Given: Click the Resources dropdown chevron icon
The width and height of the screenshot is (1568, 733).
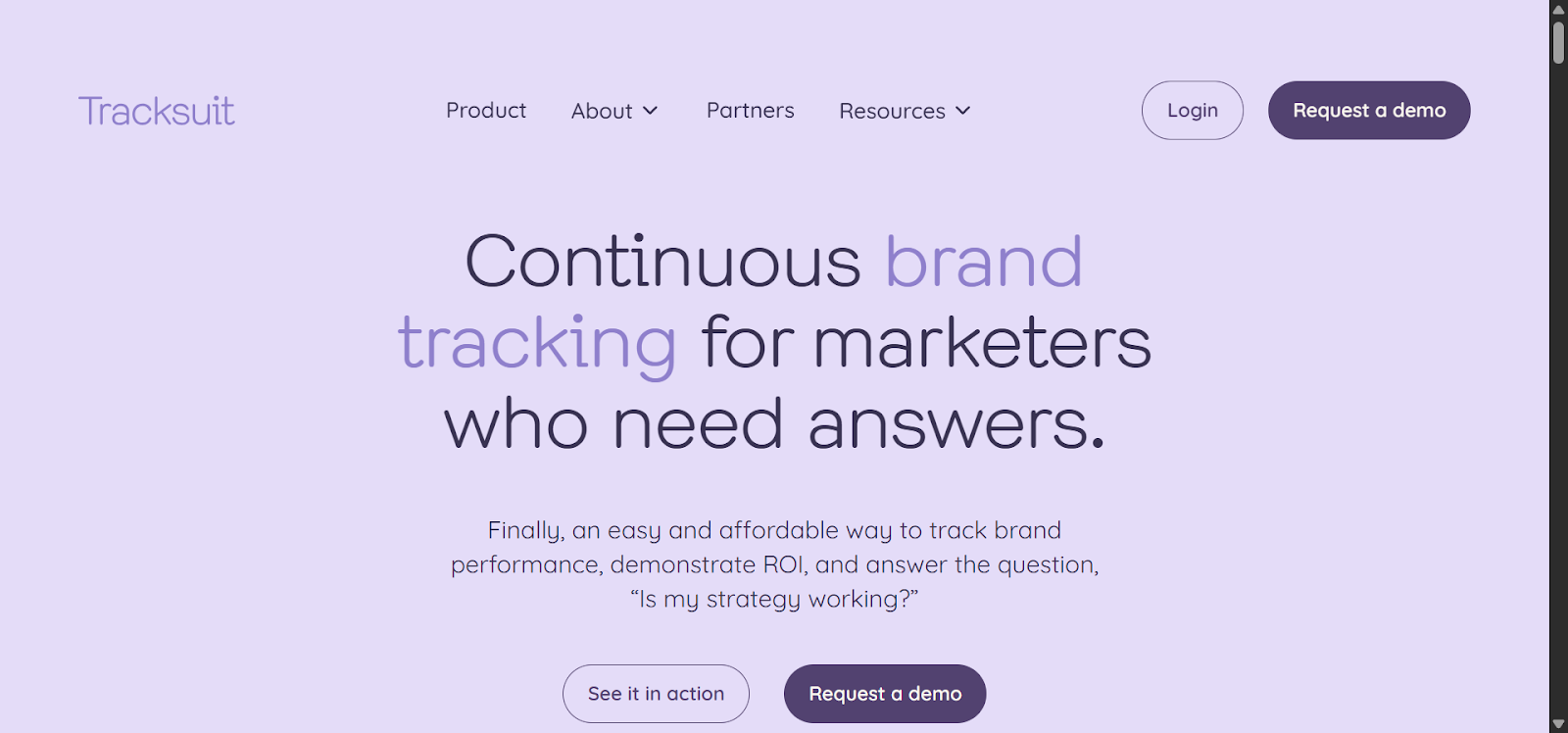Looking at the screenshot, I should 964,112.
